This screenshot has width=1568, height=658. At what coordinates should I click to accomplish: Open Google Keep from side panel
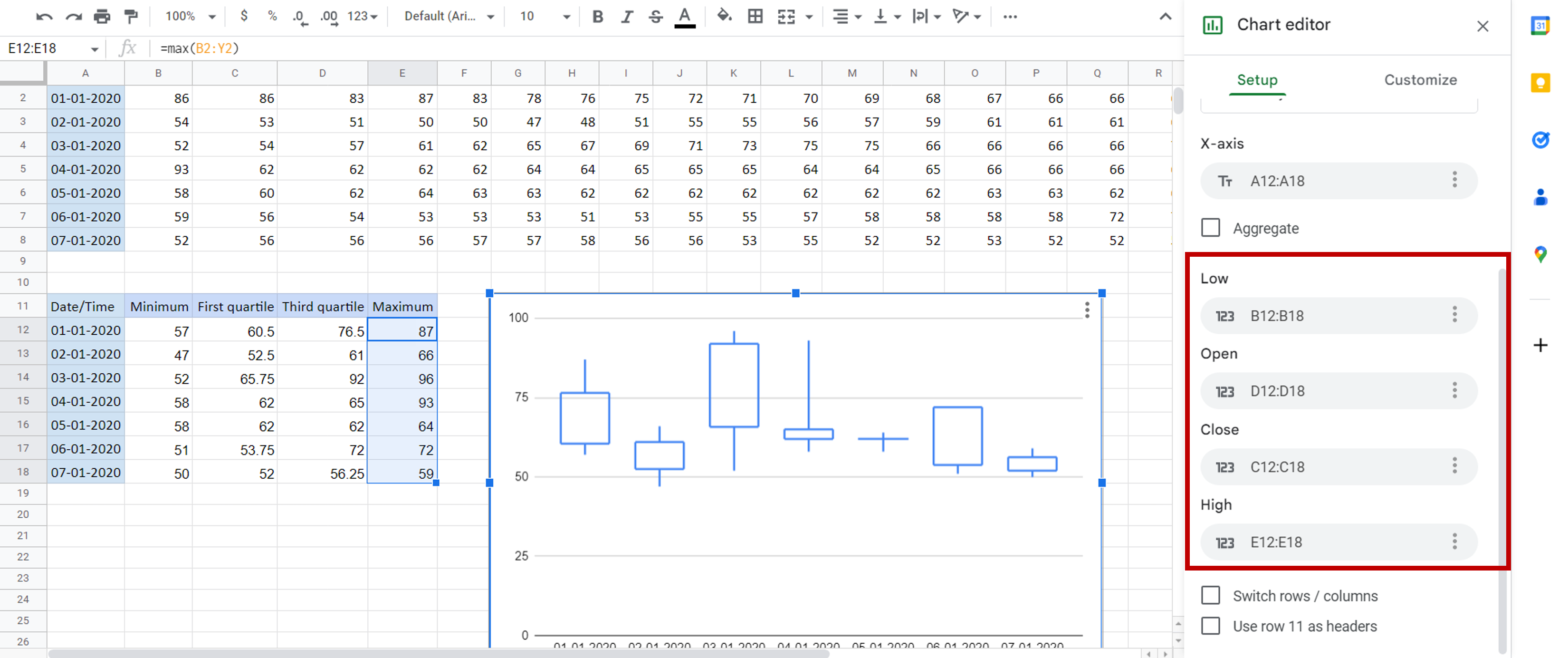[1540, 82]
